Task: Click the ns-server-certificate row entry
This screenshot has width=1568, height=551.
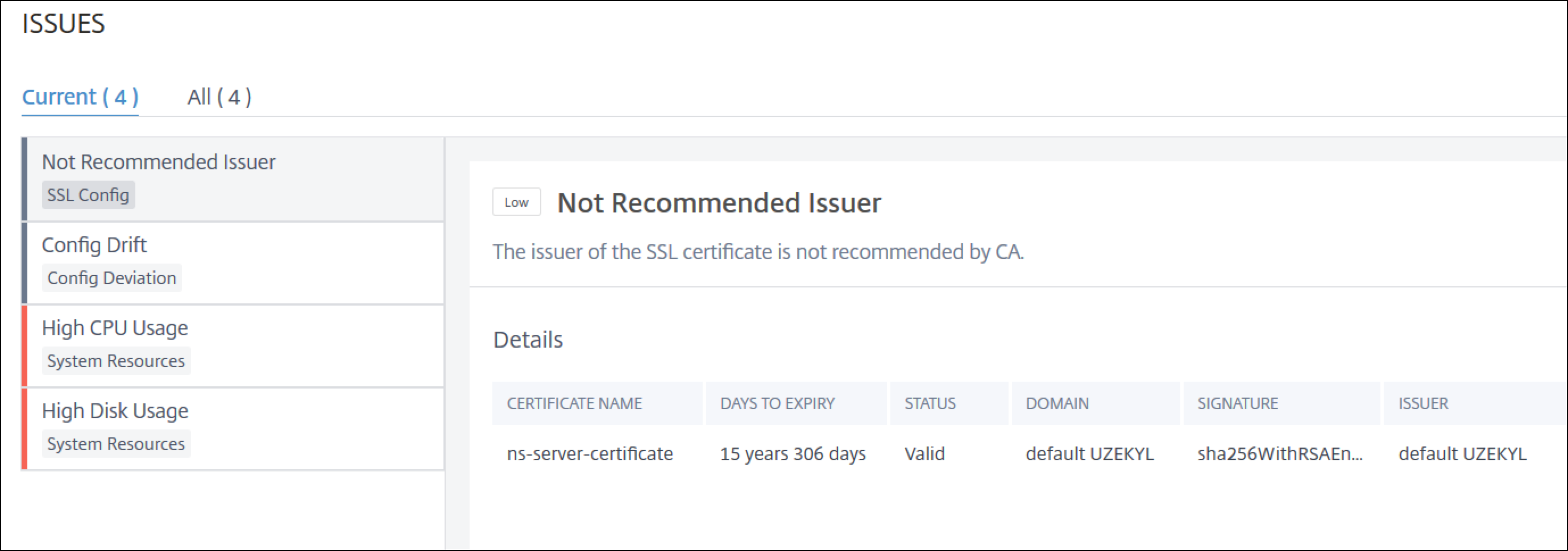Action: click(x=590, y=454)
